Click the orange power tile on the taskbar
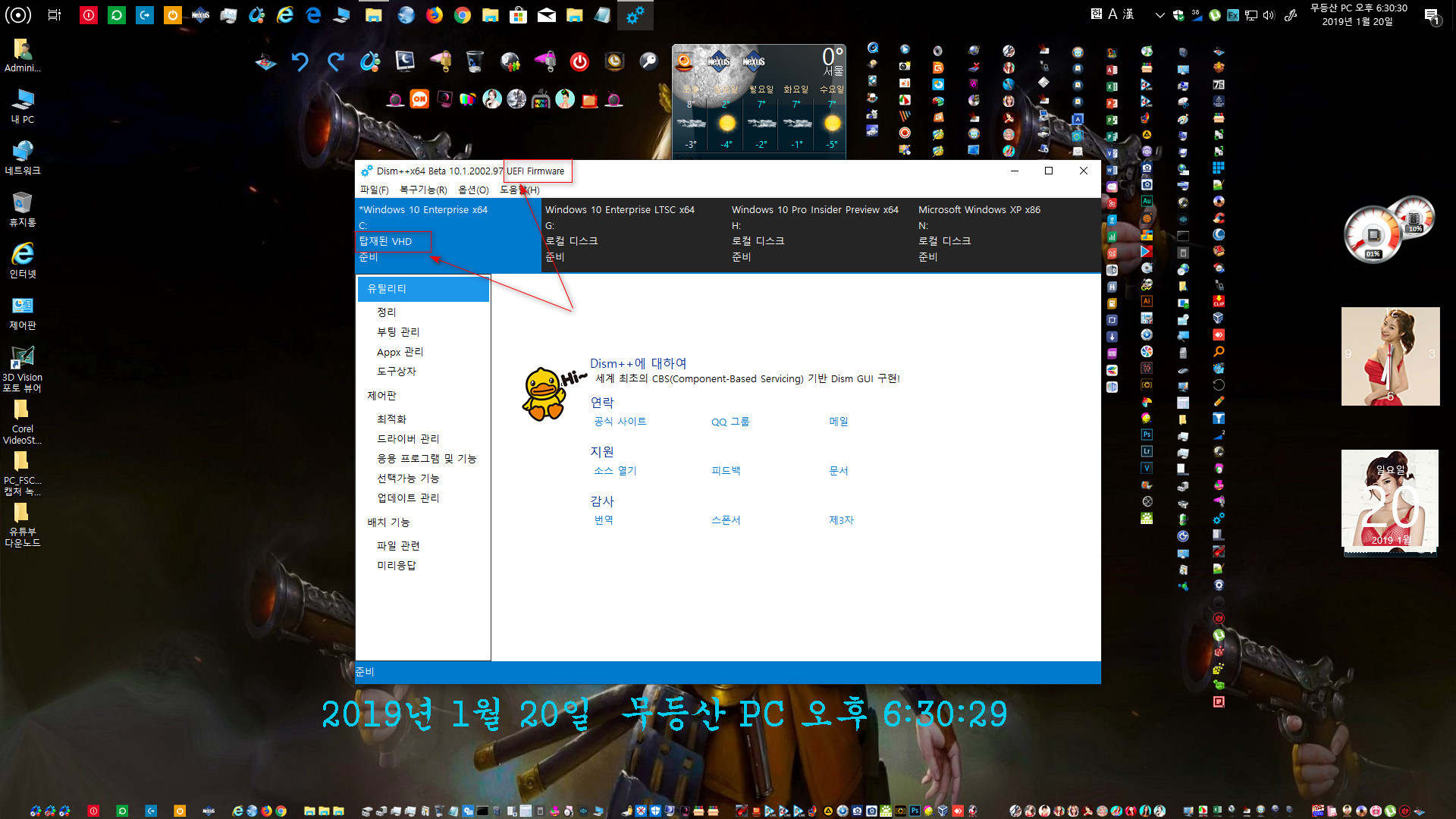The image size is (1456, 819). pyautogui.click(x=173, y=14)
